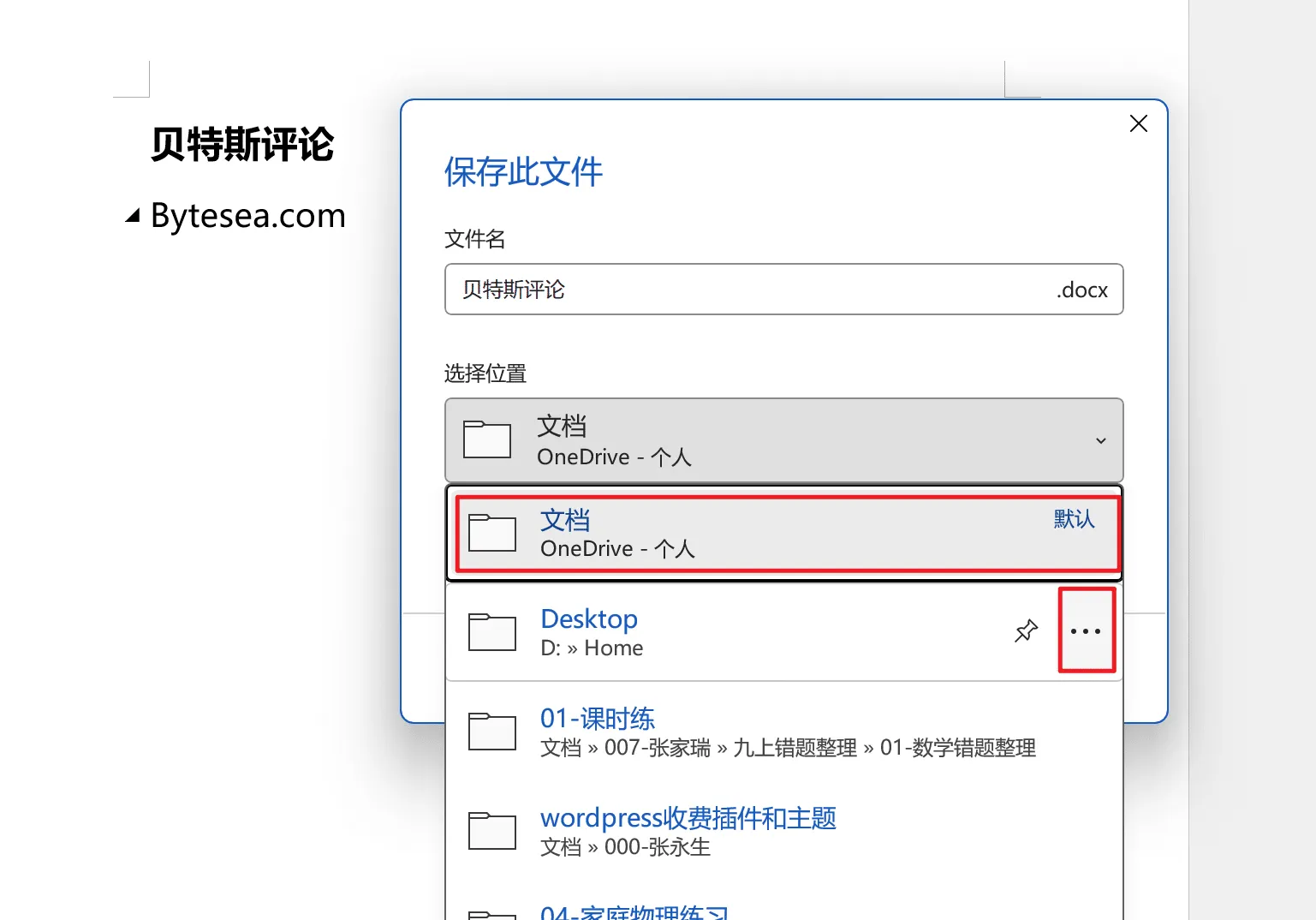Select the 04-家庭物理练习 folder entry
The image size is (1316, 920).
click(x=634, y=912)
